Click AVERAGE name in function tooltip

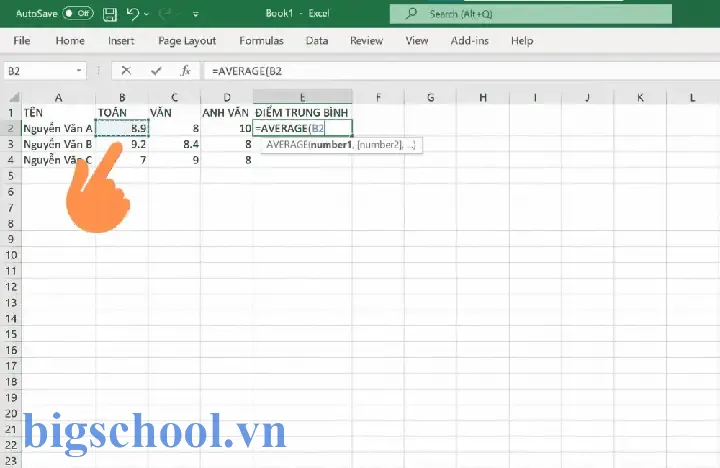click(287, 145)
